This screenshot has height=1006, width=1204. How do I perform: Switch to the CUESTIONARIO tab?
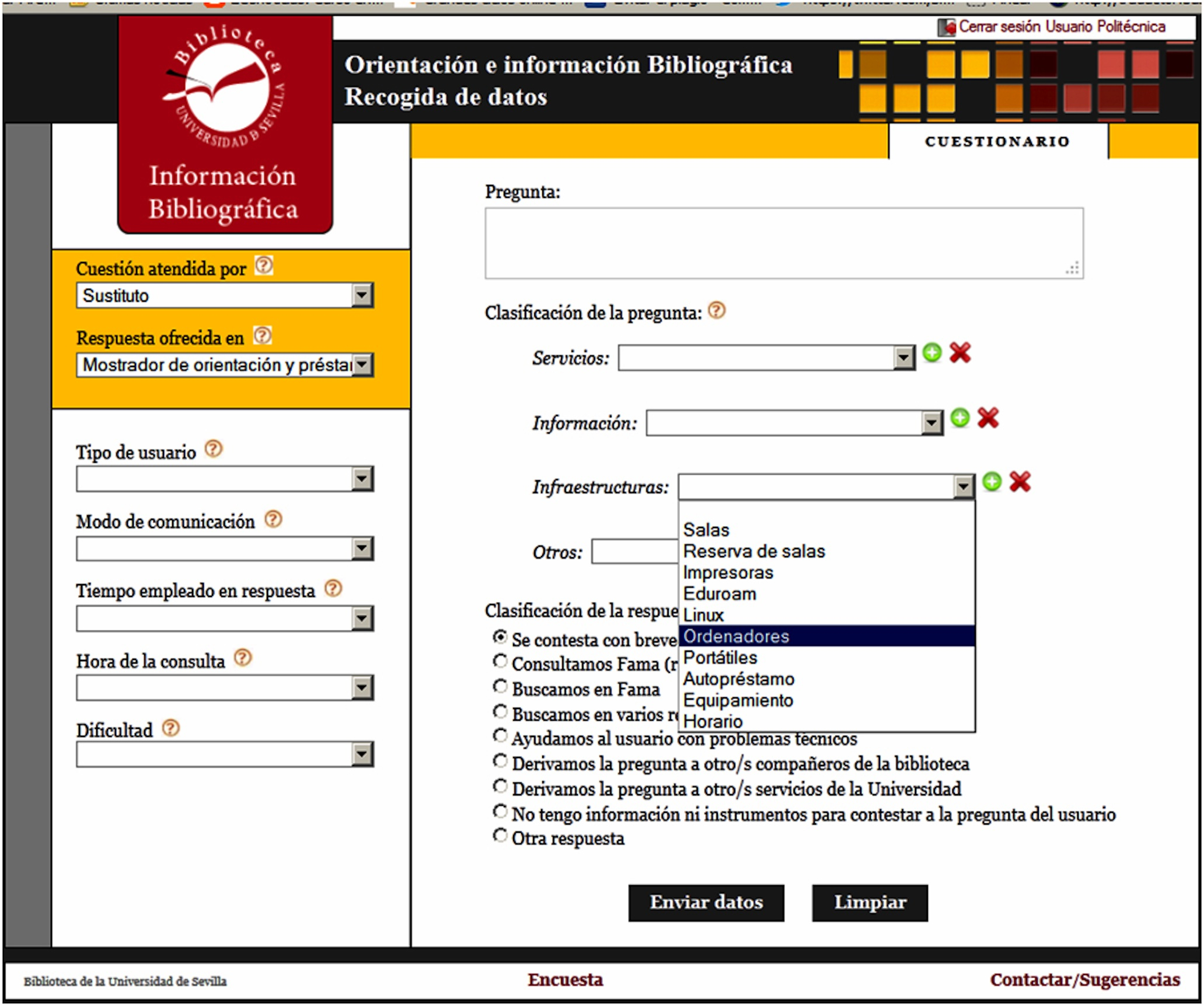[998, 142]
